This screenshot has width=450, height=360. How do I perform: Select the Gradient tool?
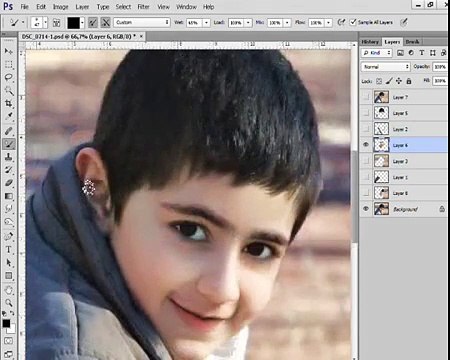[x=9, y=196]
